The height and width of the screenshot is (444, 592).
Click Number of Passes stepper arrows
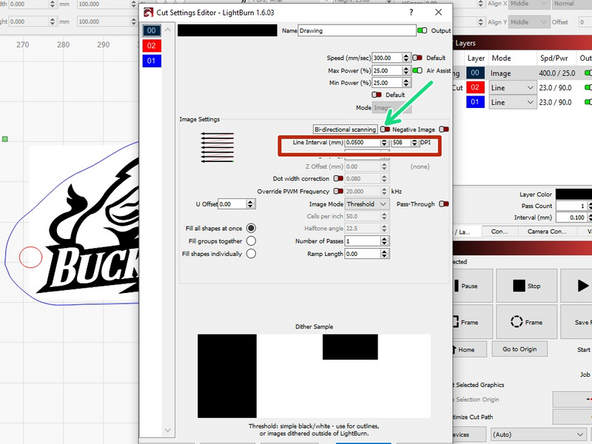point(384,241)
